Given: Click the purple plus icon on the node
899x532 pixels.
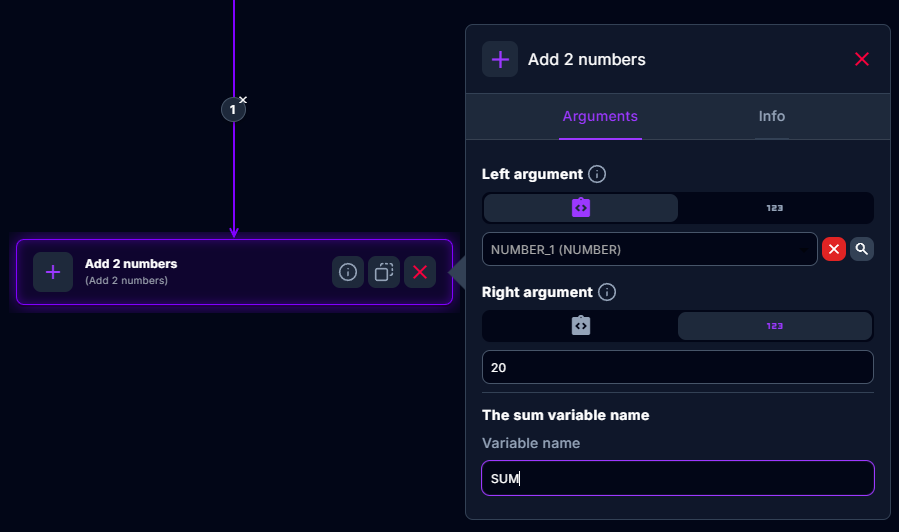Looking at the screenshot, I should point(53,272).
